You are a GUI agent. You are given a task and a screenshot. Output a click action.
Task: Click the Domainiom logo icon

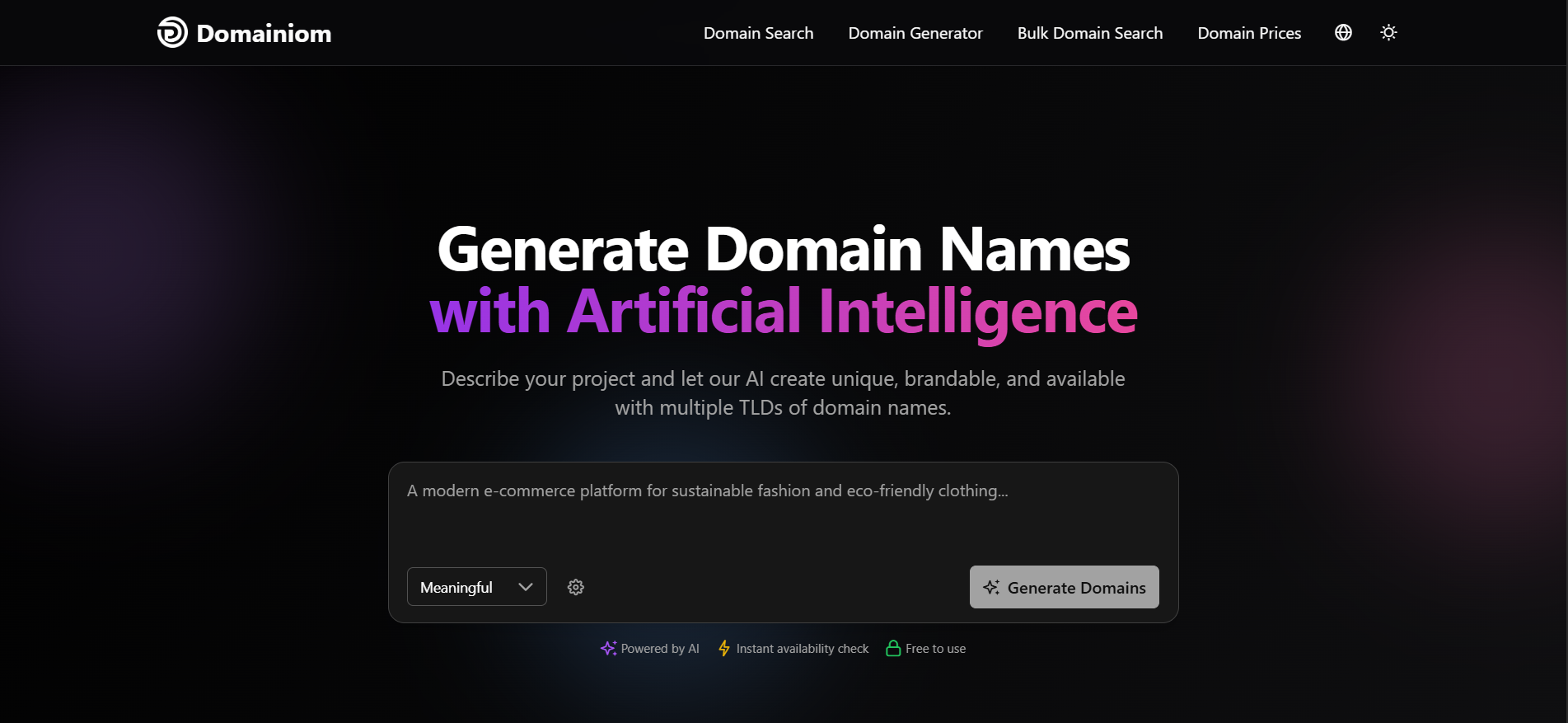[172, 32]
